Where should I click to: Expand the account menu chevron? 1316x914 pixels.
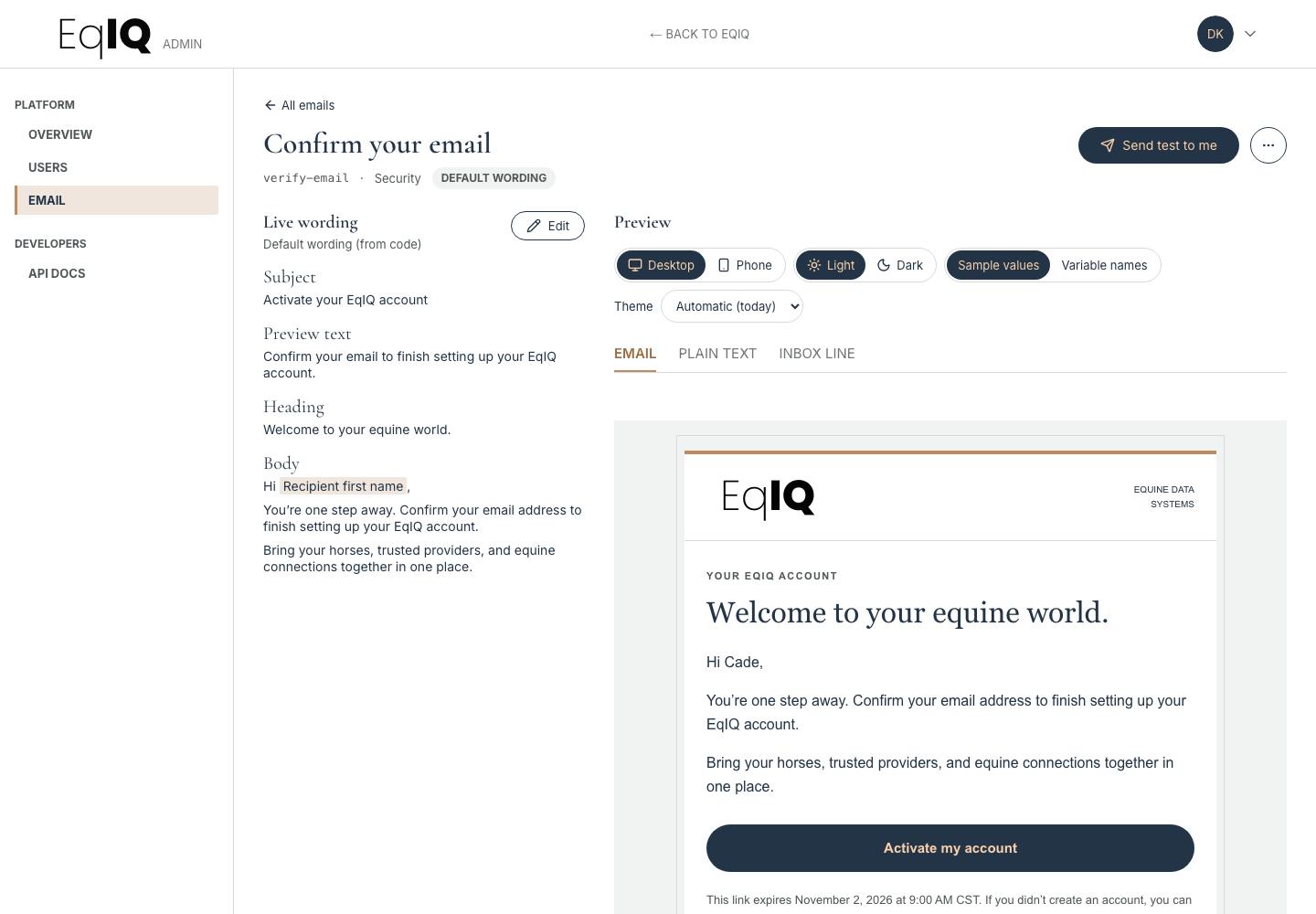coord(1250,34)
